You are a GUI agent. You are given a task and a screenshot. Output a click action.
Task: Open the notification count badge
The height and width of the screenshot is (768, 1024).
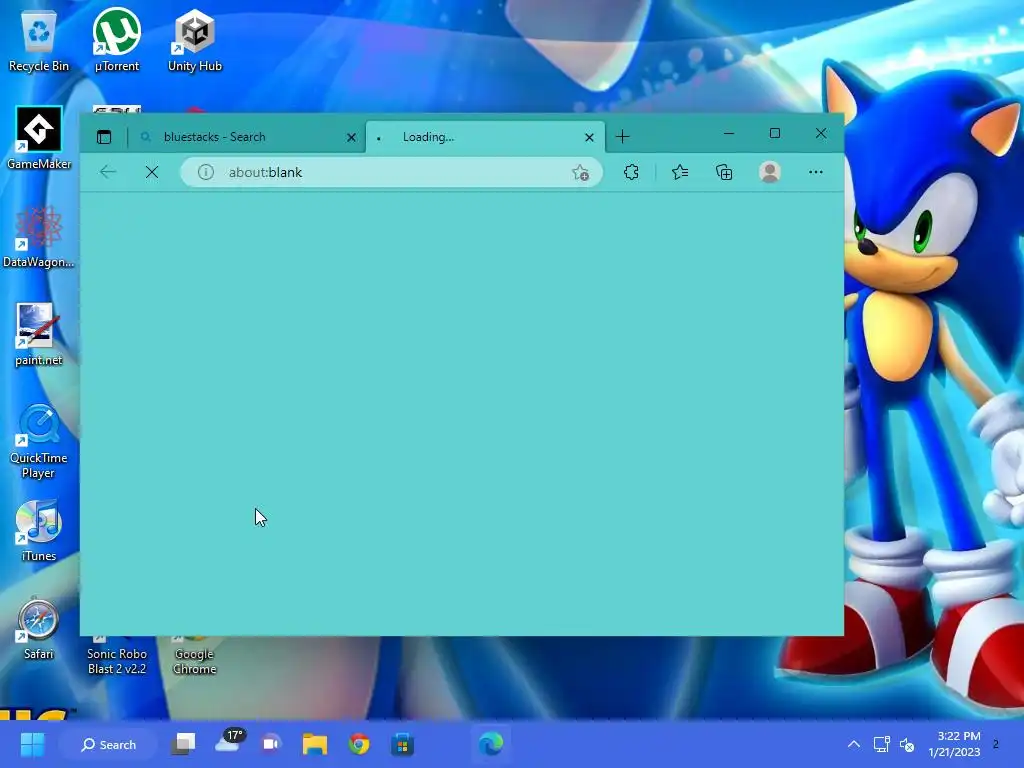tap(996, 744)
